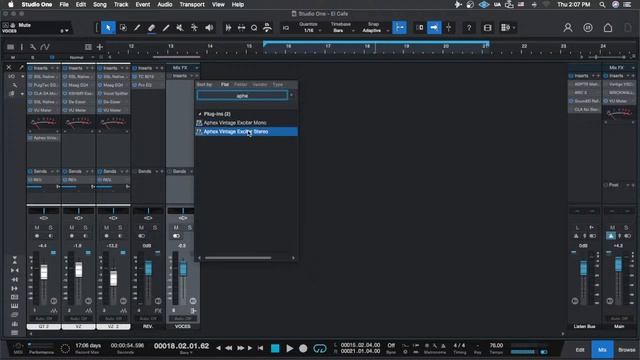This screenshot has height=360, width=640.
Task: Close the mixer with the X icon
Action: (x=9, y=67)
